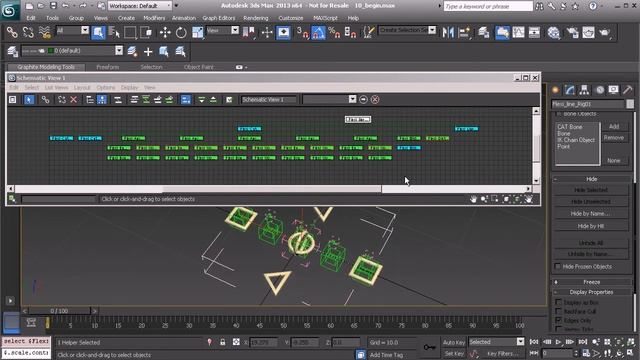Open the bookmark dropdown in Schematic View
The image size is (640, 360).
[x=353, y=99]
